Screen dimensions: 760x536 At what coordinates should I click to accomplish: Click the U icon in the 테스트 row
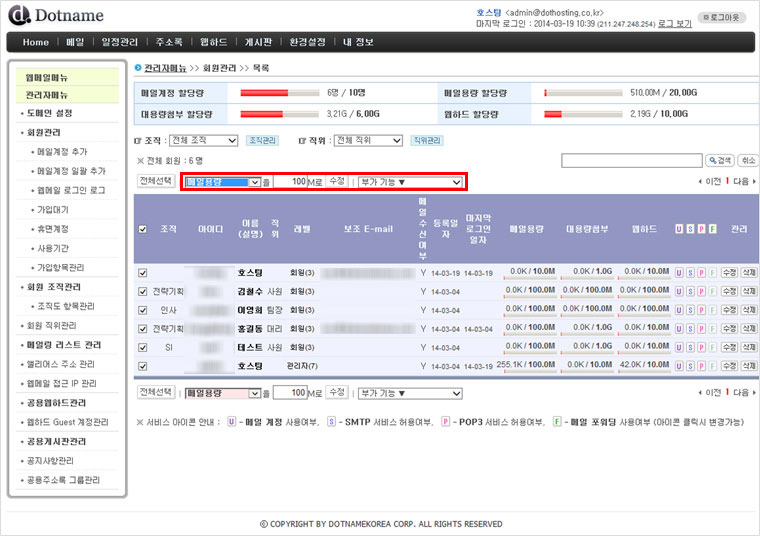679,348
